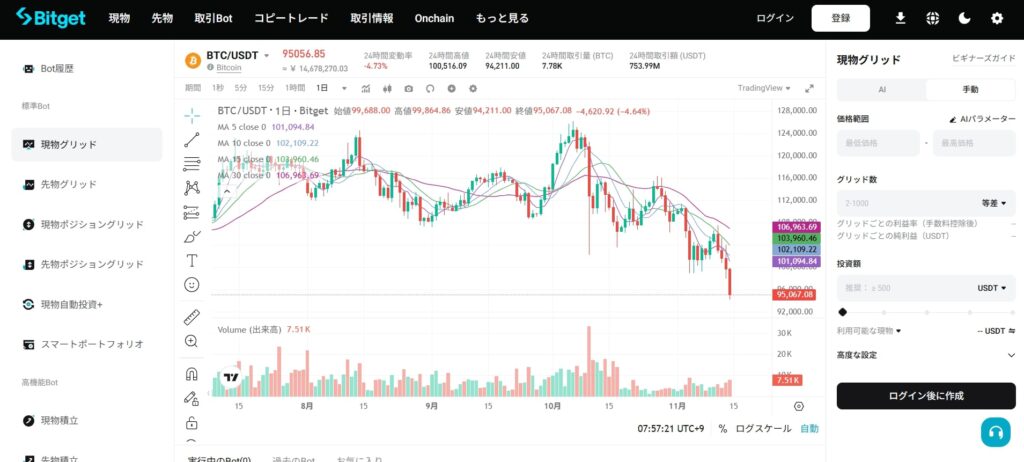Open the ビギナーズガイド link
This screenshot has width=1024, height=462.
984,60
